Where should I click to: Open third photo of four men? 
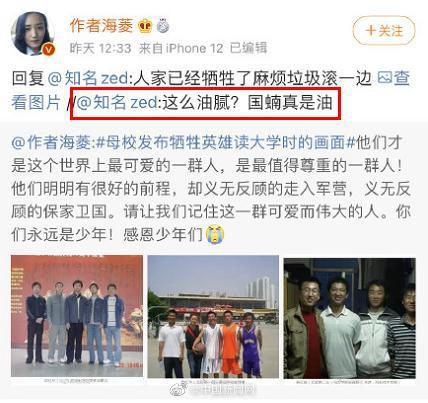click(x=350, y=318)
